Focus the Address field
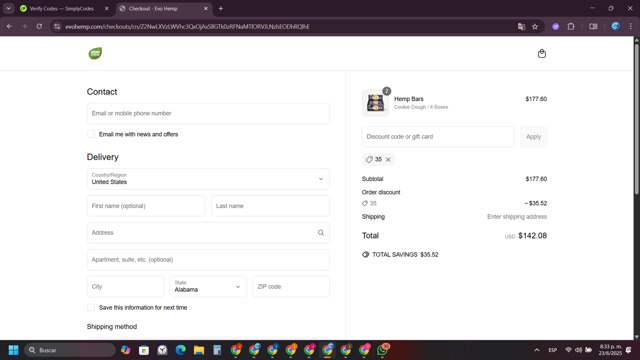 pos(208,233)
